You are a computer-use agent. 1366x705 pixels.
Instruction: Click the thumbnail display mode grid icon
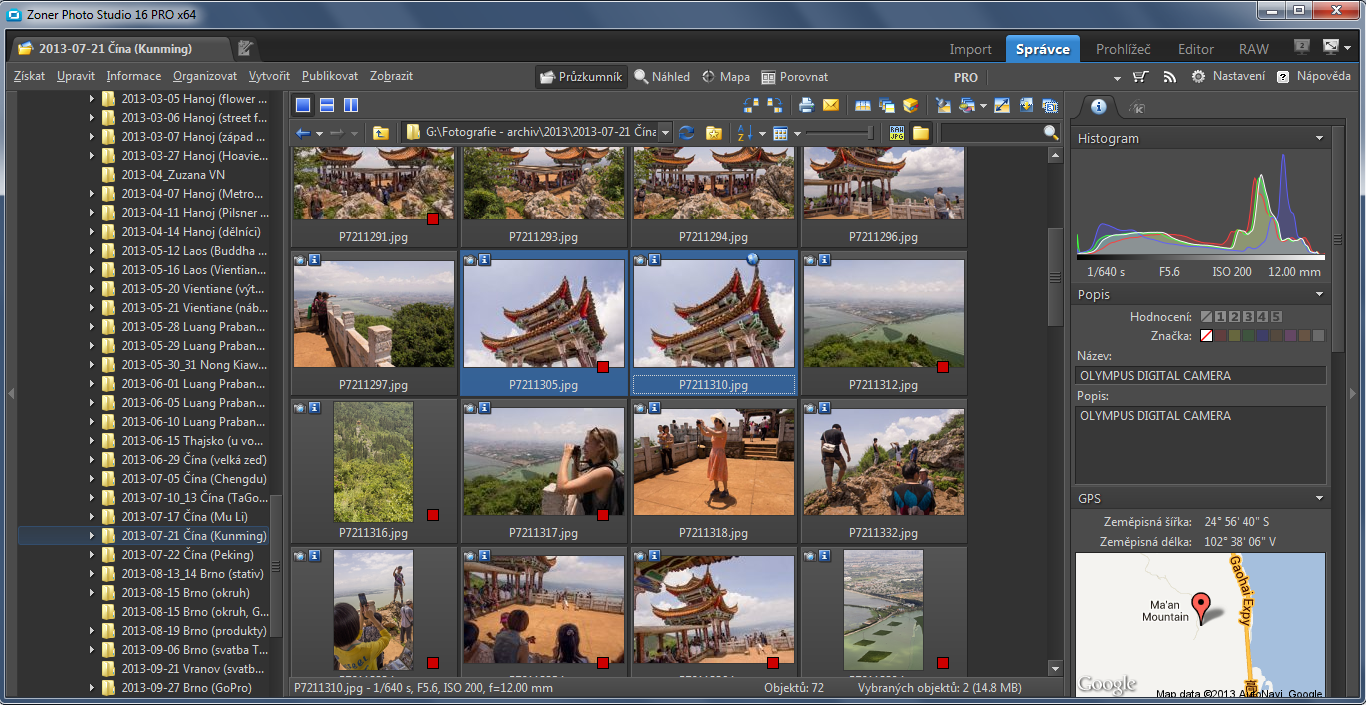tap(781, 133)
